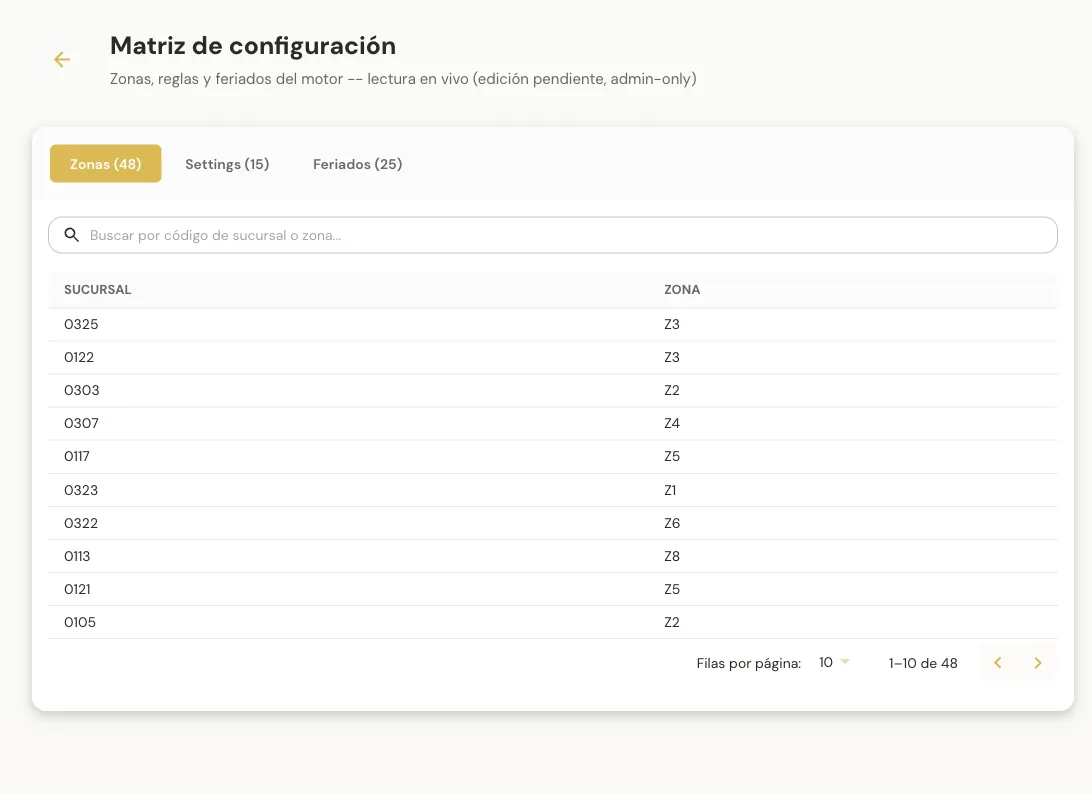
Task: Select the Zonas (48) tab
Action: [x=106, y=164]
